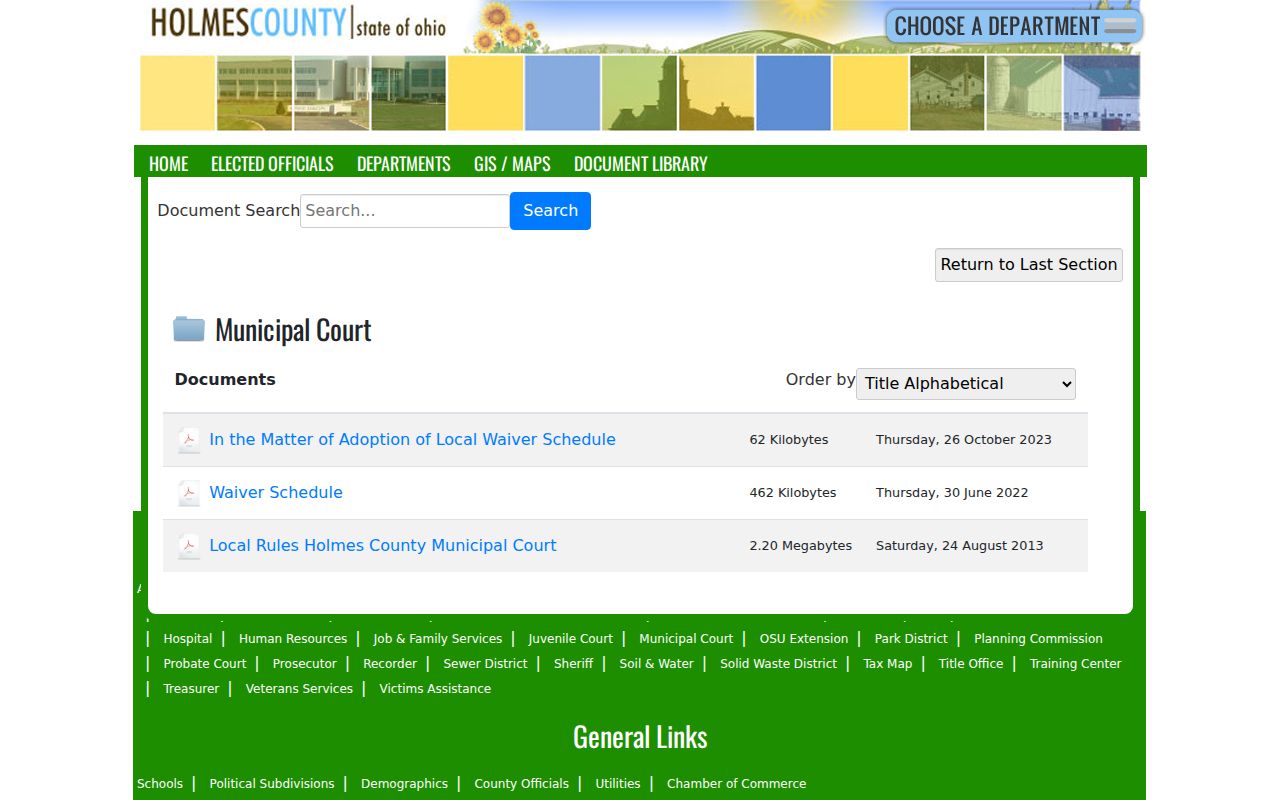Open the Job & Family Services link
This screenshot has width=1280, height=800.
point(438,639)
